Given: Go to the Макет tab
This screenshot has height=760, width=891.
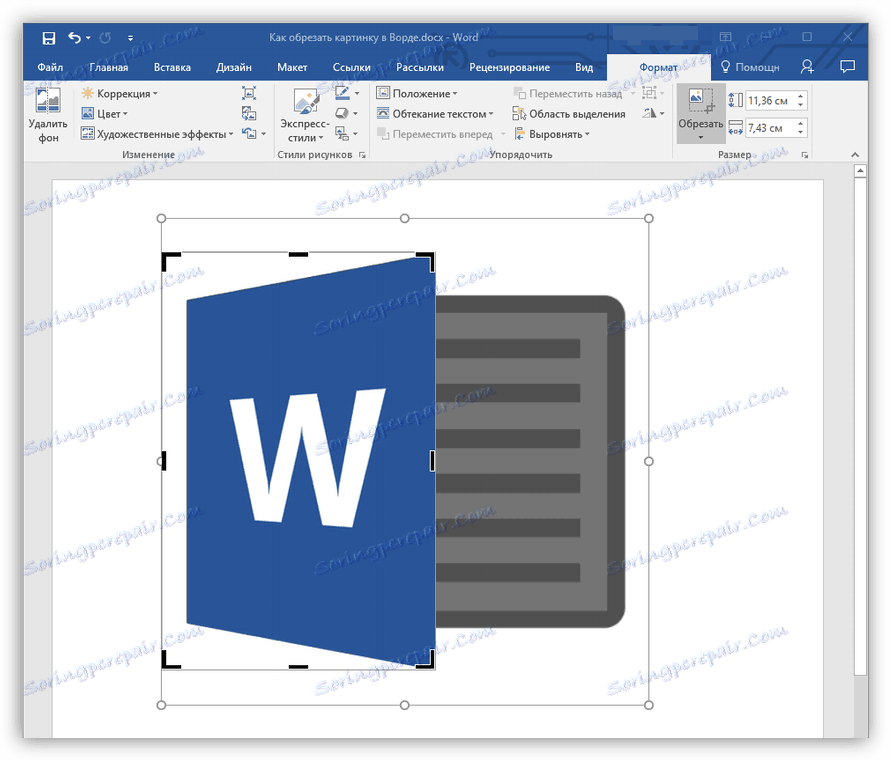Looking at the screenshot, I should click(292, 67).
